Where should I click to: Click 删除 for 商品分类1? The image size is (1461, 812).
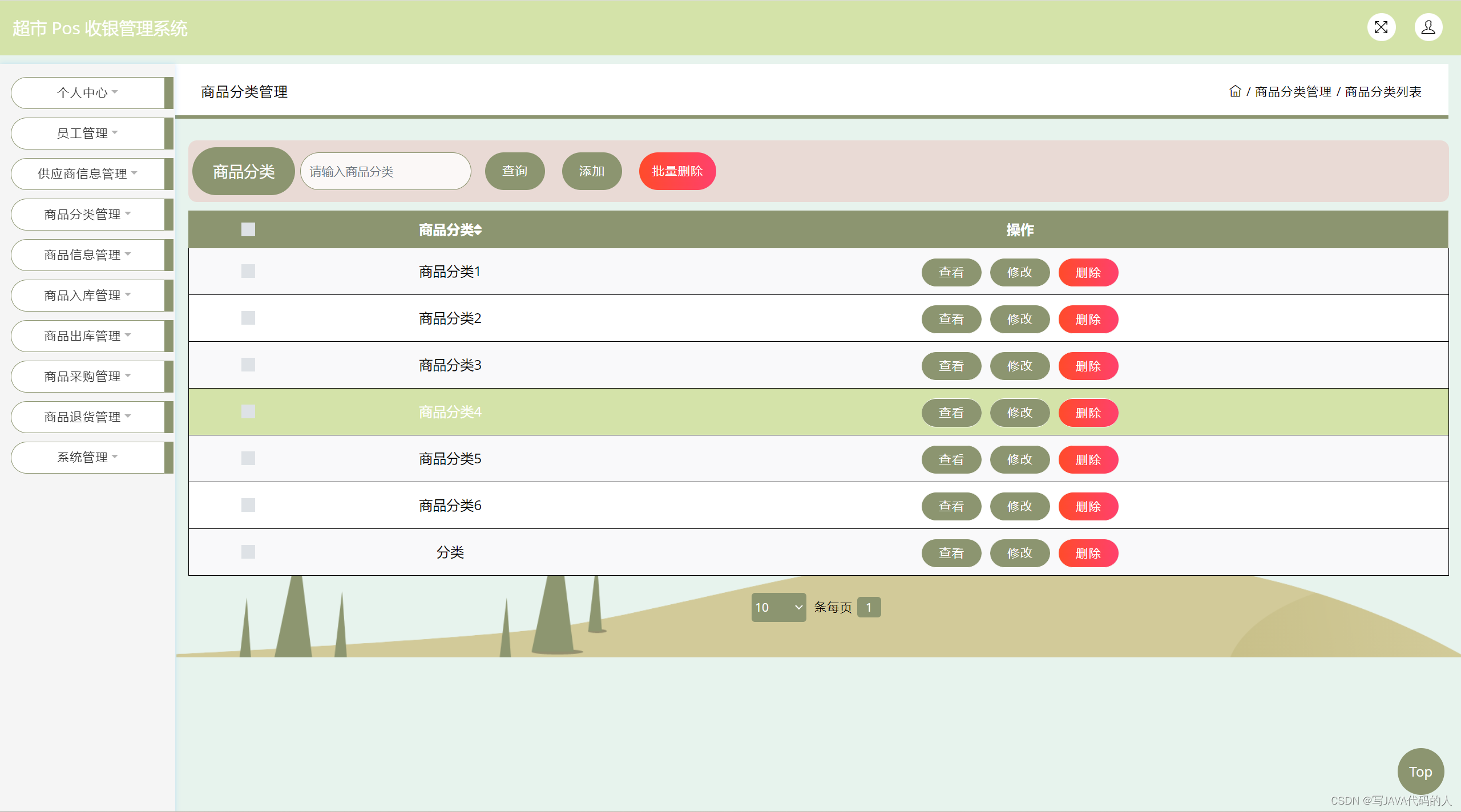click(x=1088, y=272)
